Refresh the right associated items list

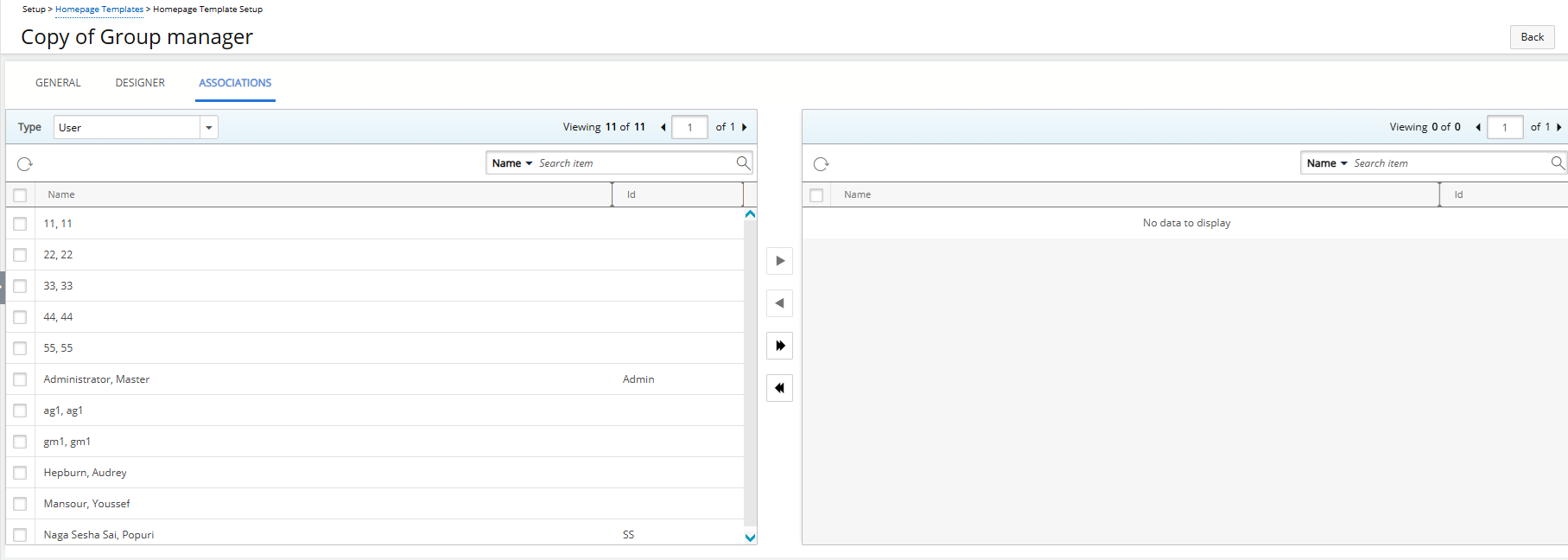pos(821,164)
